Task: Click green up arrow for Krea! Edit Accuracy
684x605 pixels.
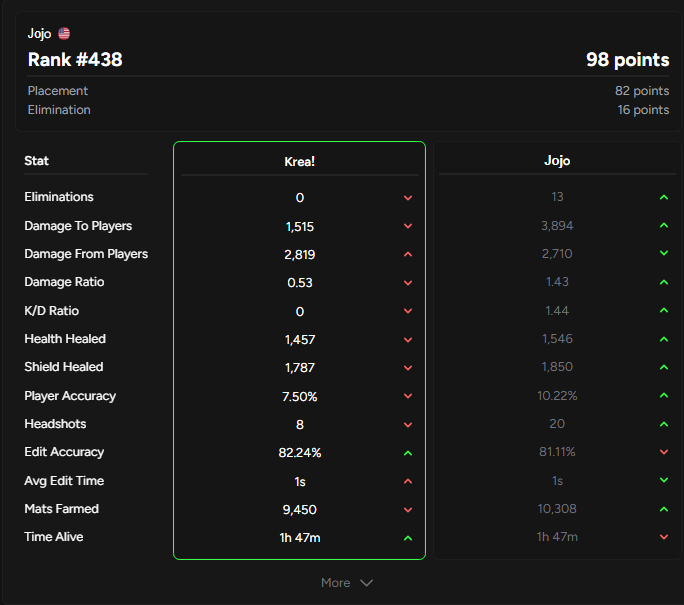Action: pyautogui.click(x=408, y=453)
